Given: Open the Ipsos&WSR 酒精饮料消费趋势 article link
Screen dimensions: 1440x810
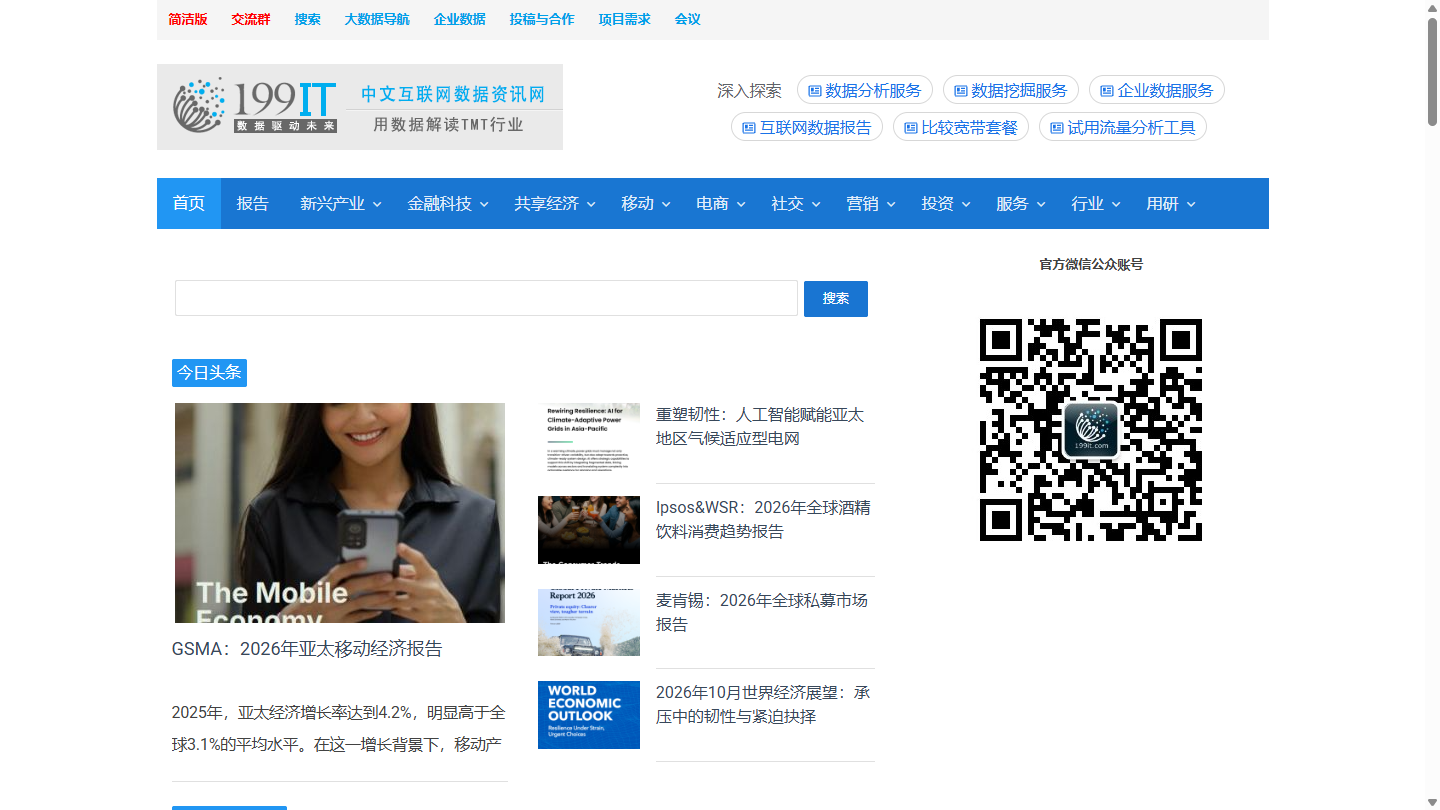Looking at the screenshot, I should point(763,520).
